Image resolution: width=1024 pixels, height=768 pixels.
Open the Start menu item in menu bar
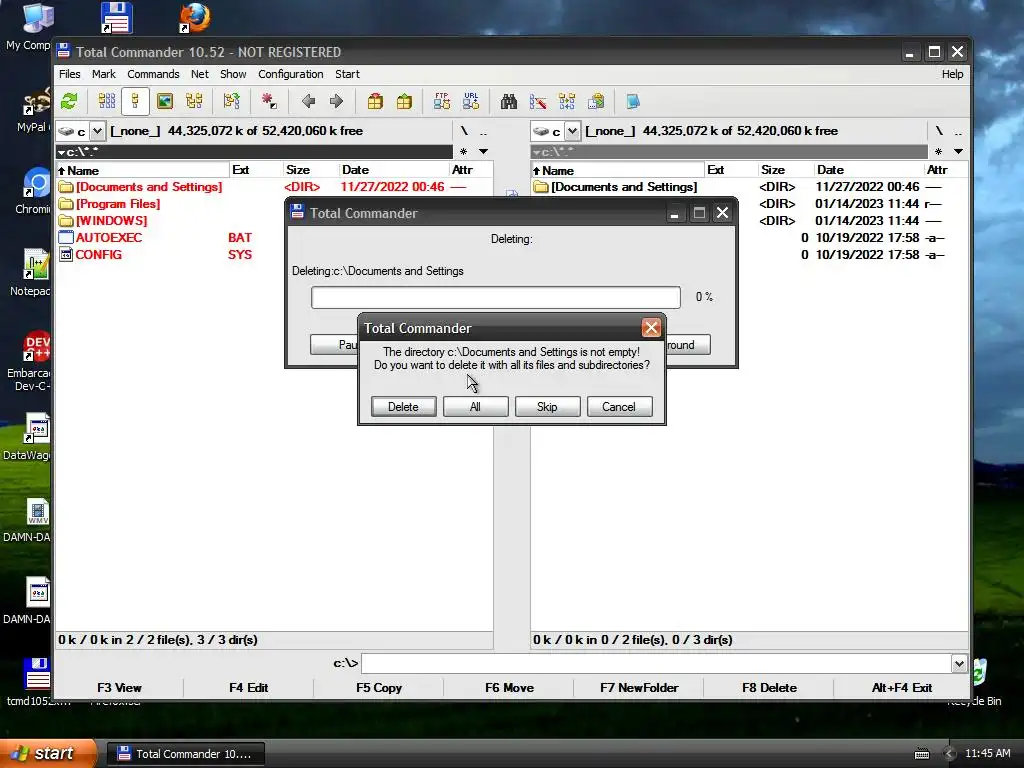coord(347,74)
